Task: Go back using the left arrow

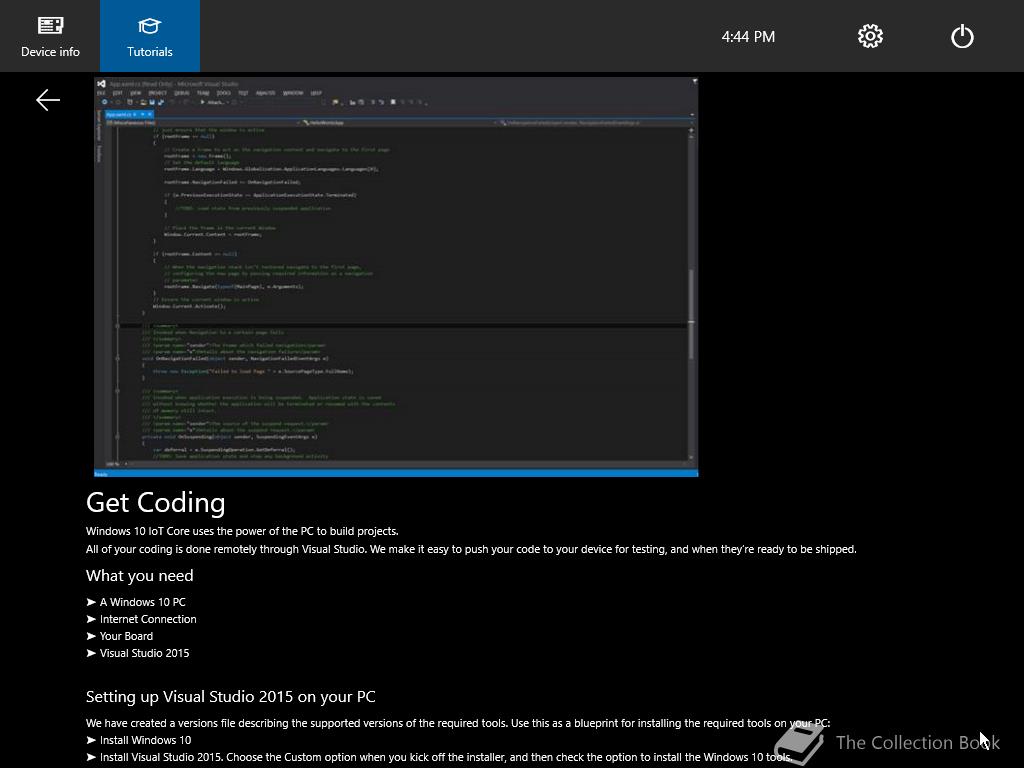Action: pos(48,100)
